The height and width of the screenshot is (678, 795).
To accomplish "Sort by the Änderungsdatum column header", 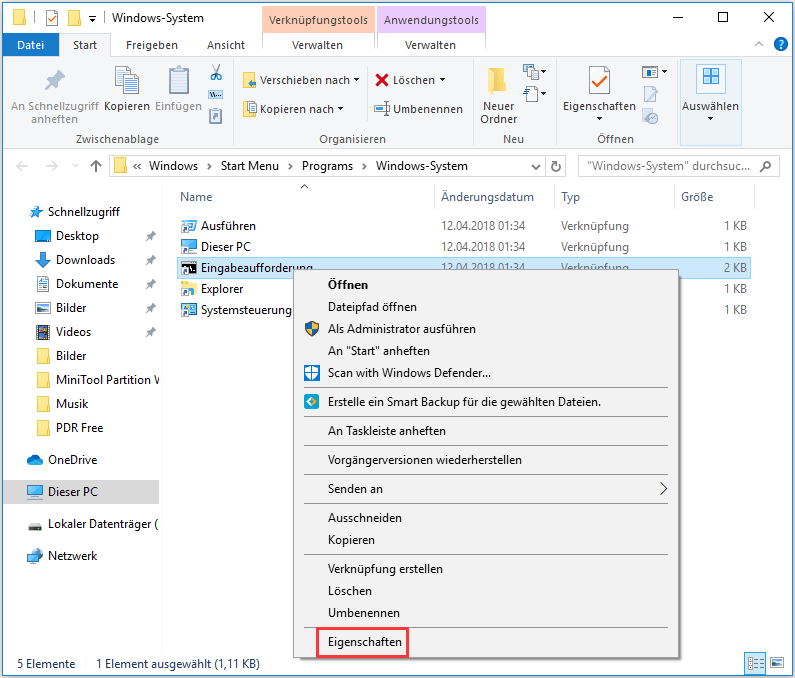I will [x=494, y=197].
